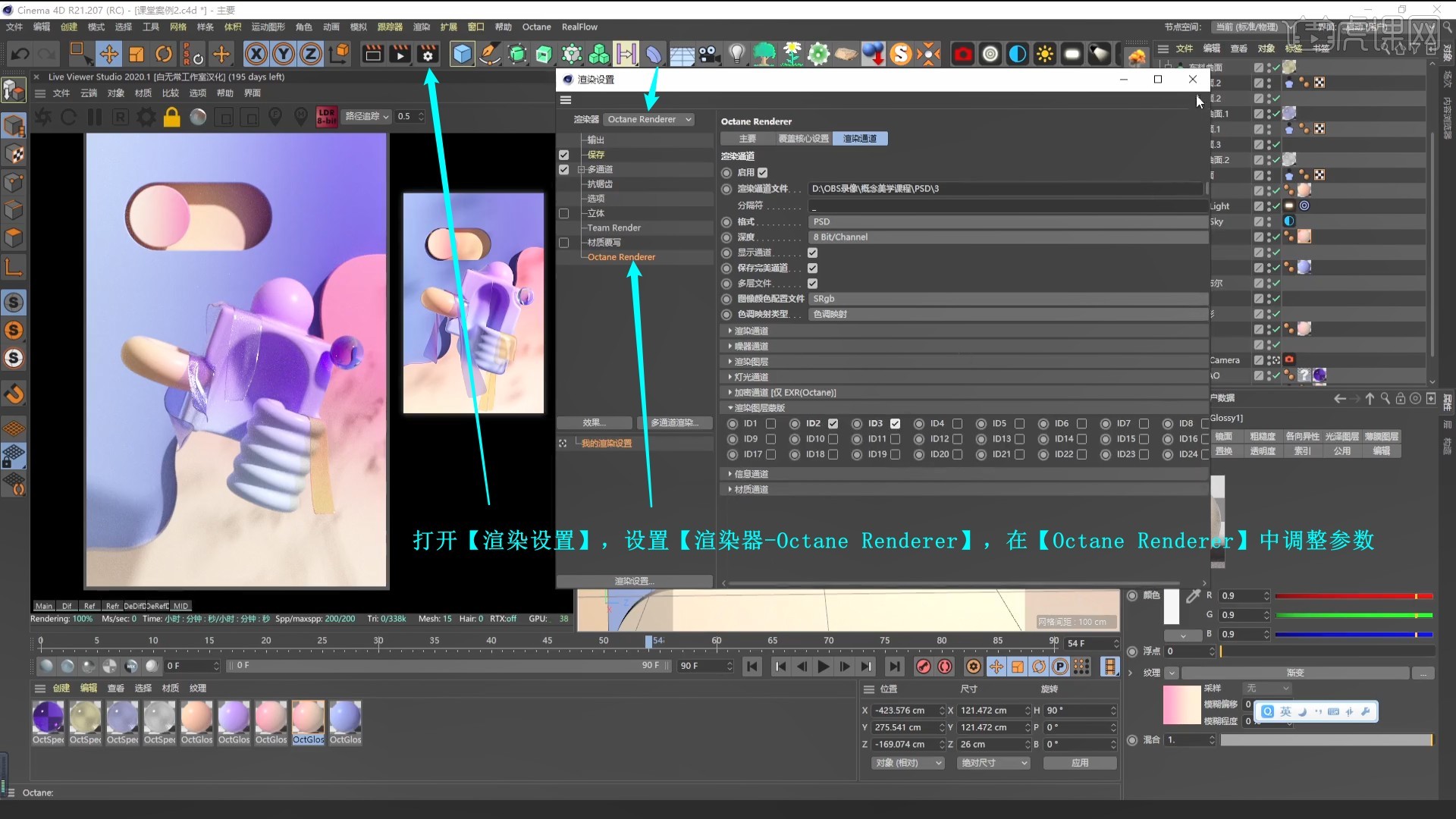
Task: Click the Cube primitive icon
Action: click(462, 54)
